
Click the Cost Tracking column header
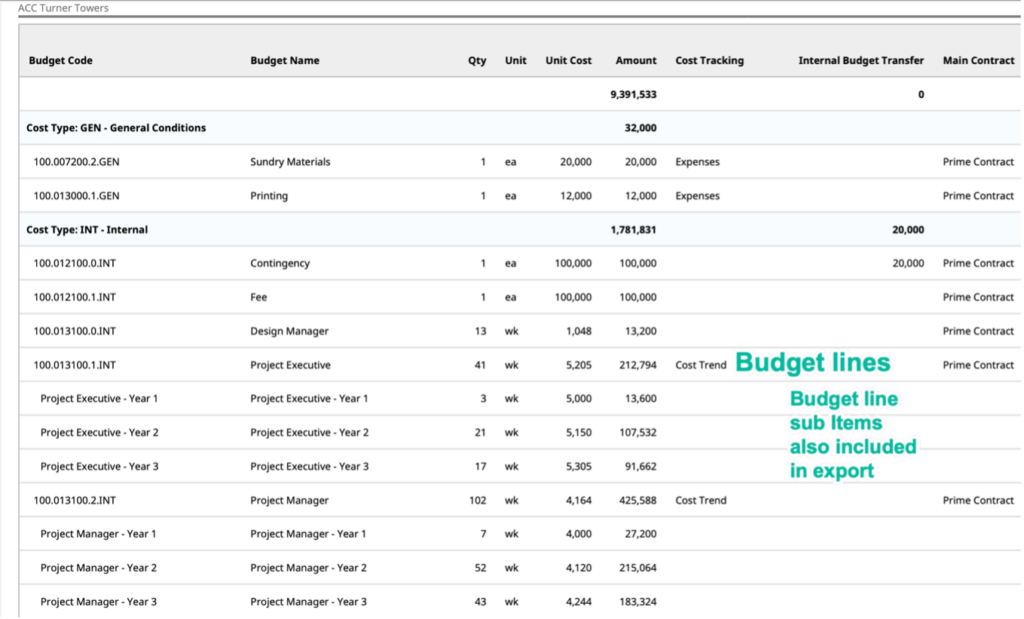point(709,60)
